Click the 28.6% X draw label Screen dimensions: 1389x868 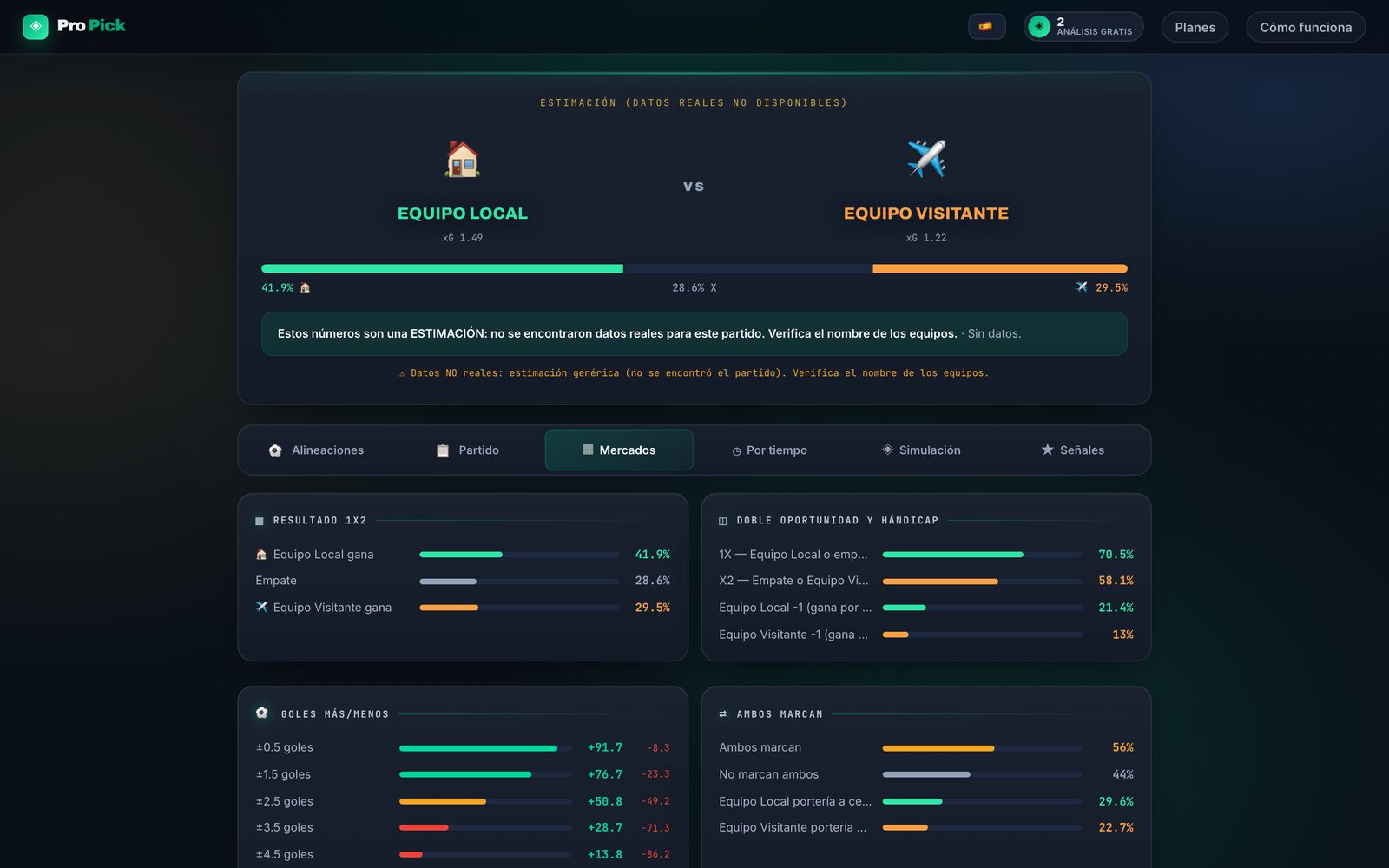point(694,287)
